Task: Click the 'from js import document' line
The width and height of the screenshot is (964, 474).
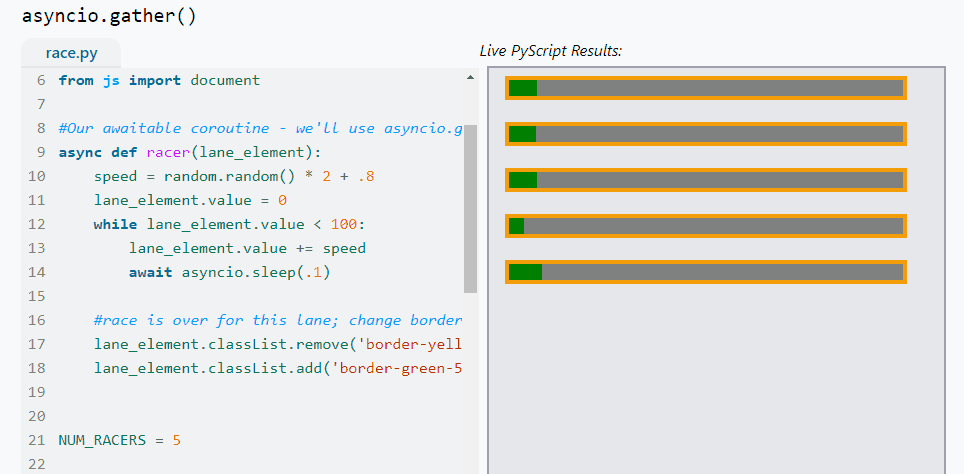Action: pyautogui.click(x=159, y=80)
